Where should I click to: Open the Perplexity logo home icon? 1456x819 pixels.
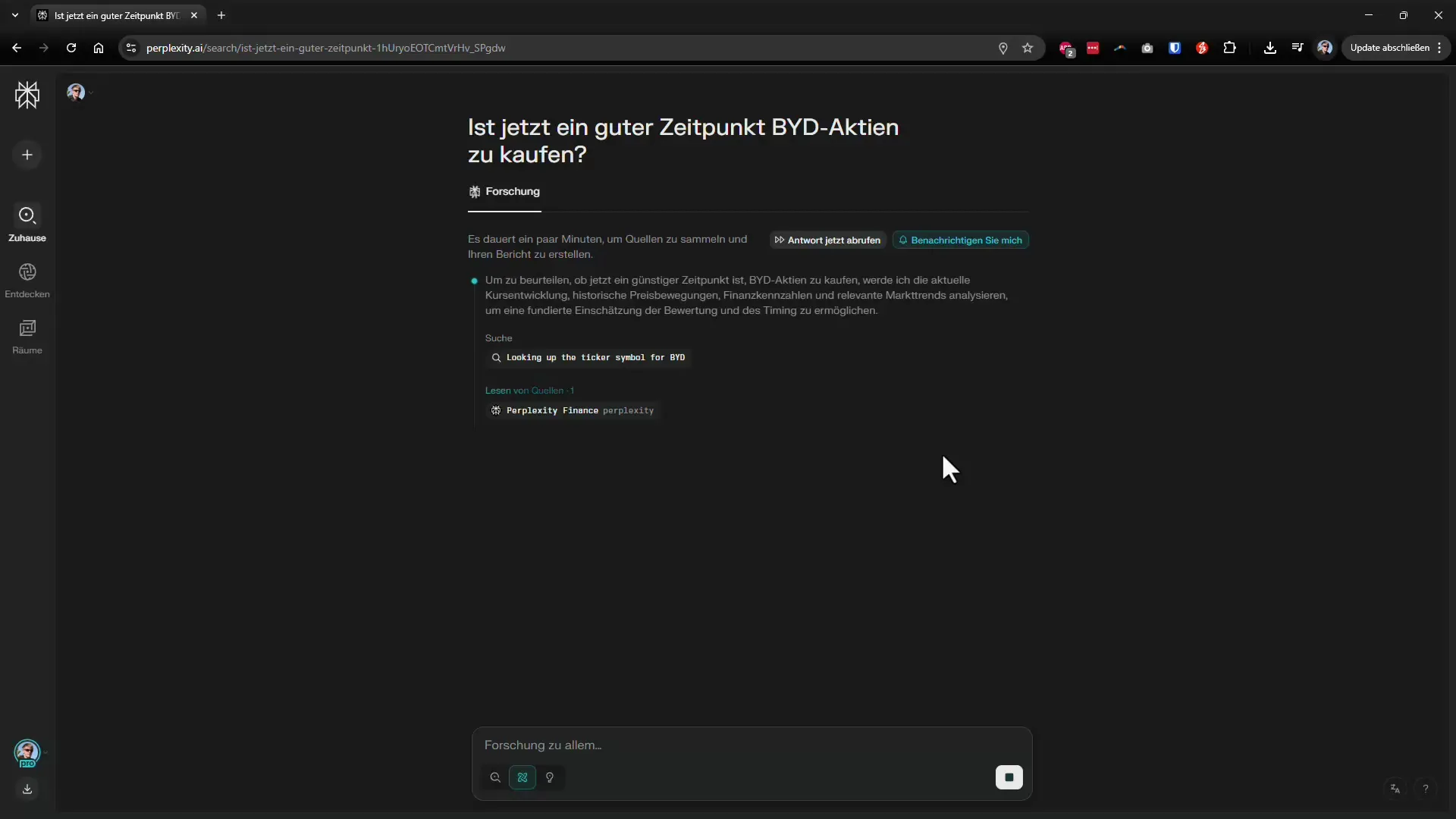pos(27,95)
